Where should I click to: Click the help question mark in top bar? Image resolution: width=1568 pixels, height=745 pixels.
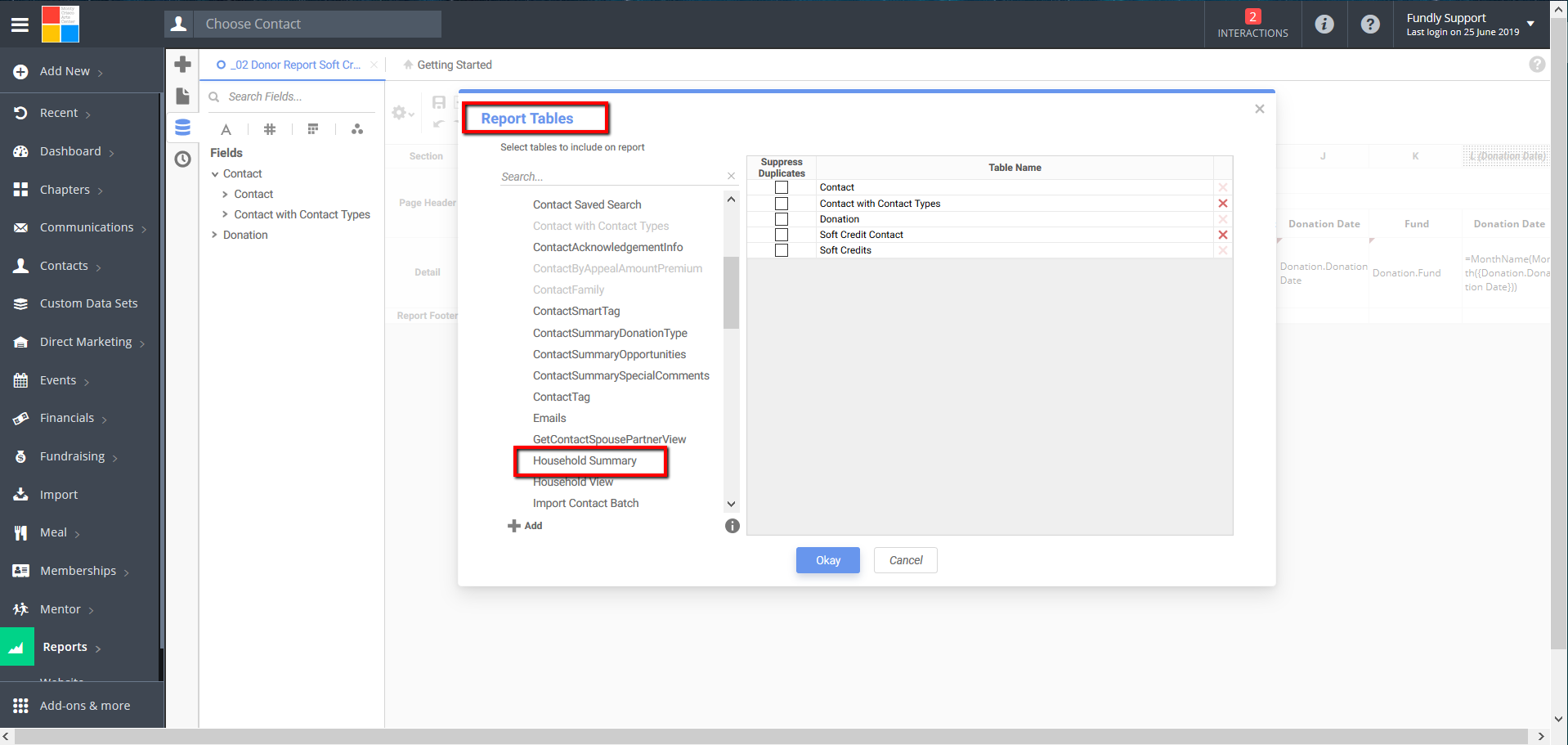[x=1370, y=25]
